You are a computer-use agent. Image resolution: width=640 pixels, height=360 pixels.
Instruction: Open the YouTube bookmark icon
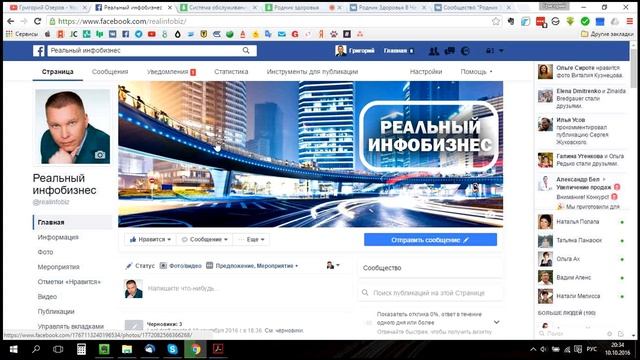(152, 34)
